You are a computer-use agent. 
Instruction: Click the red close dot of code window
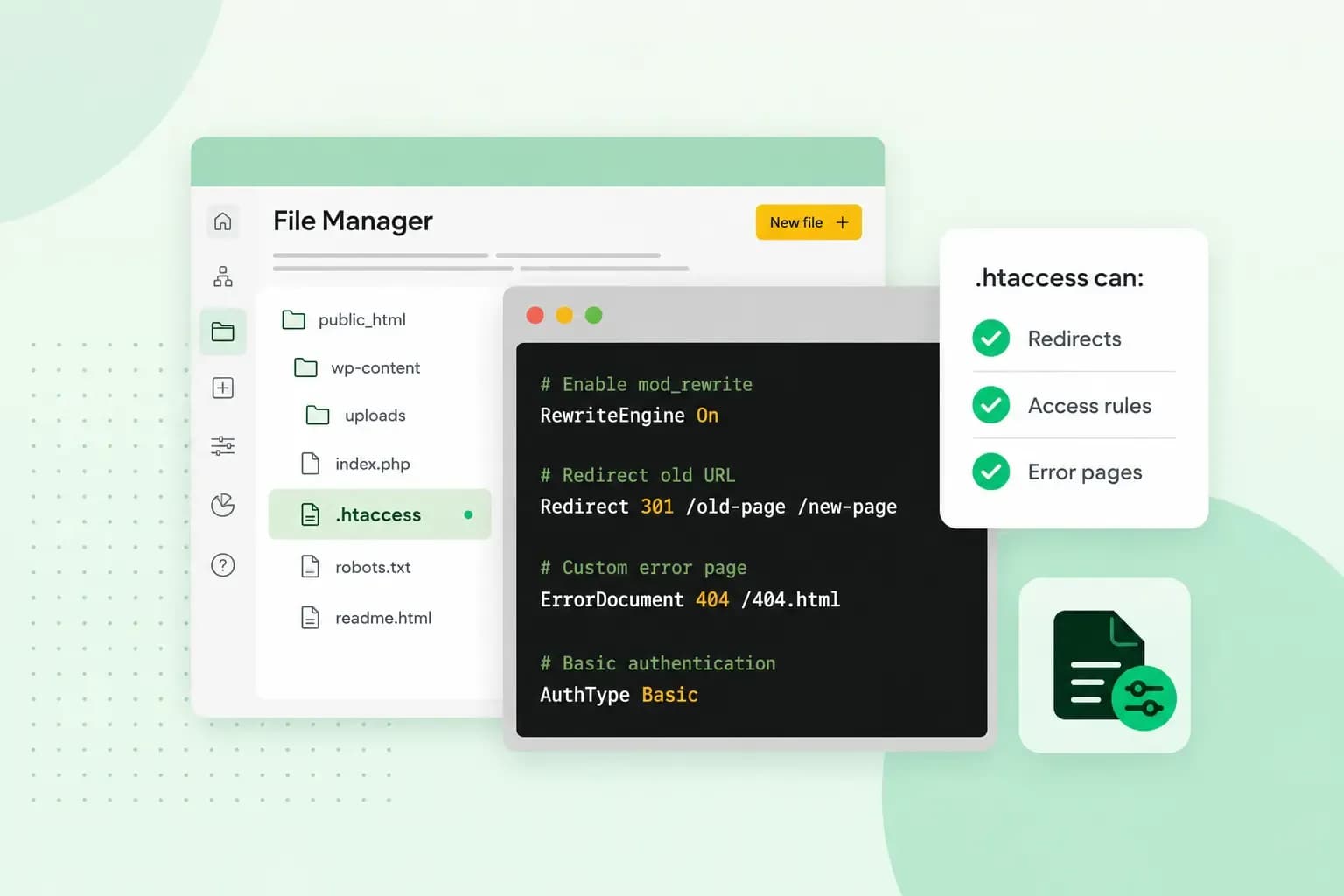point(535,315)
